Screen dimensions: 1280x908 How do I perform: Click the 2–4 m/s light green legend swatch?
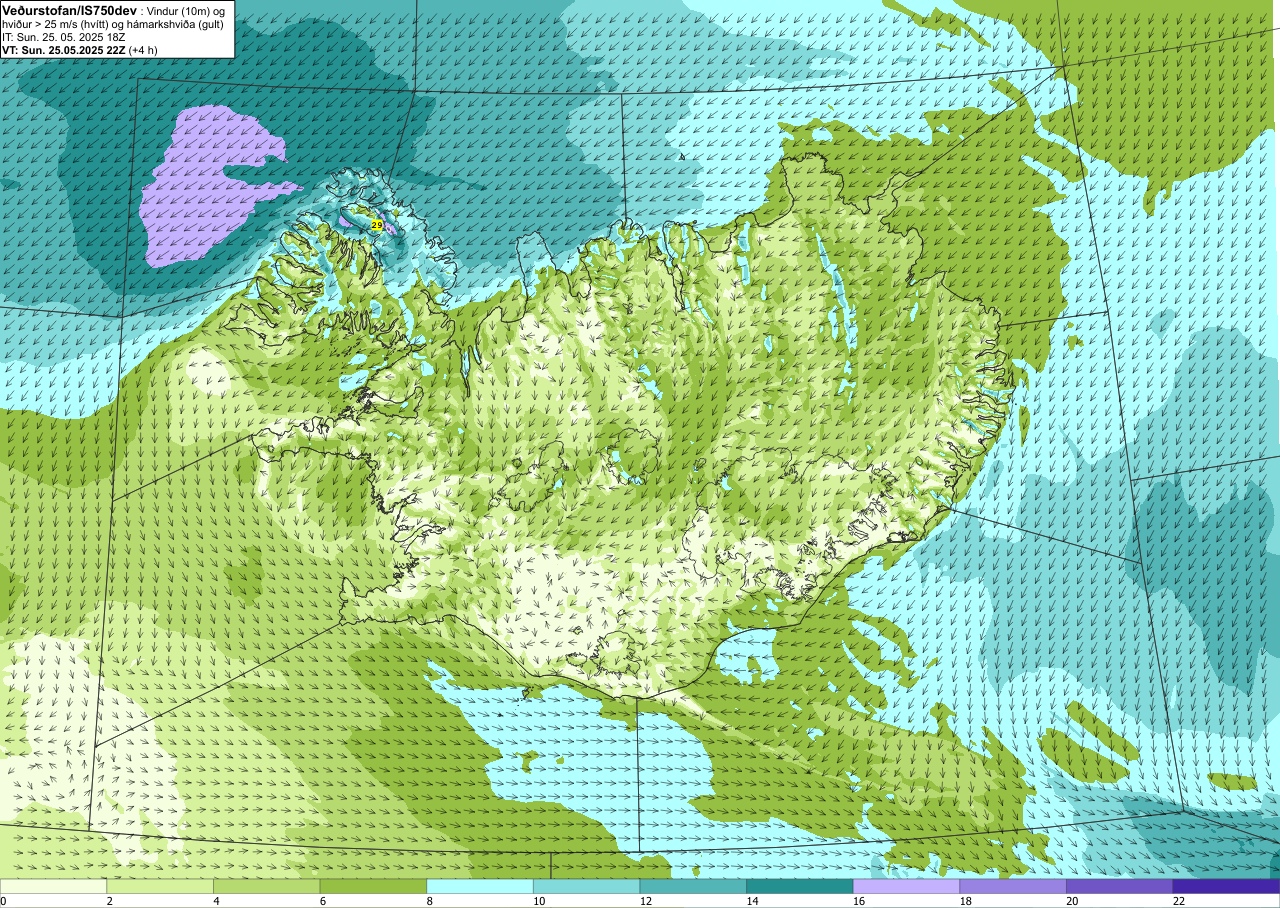click(160, 886)
